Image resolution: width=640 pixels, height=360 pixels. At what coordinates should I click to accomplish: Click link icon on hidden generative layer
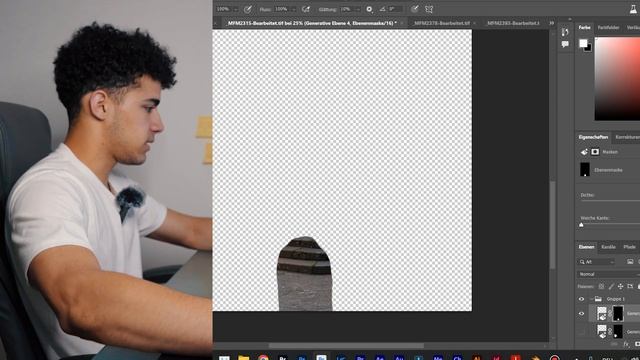coord(610,331)
